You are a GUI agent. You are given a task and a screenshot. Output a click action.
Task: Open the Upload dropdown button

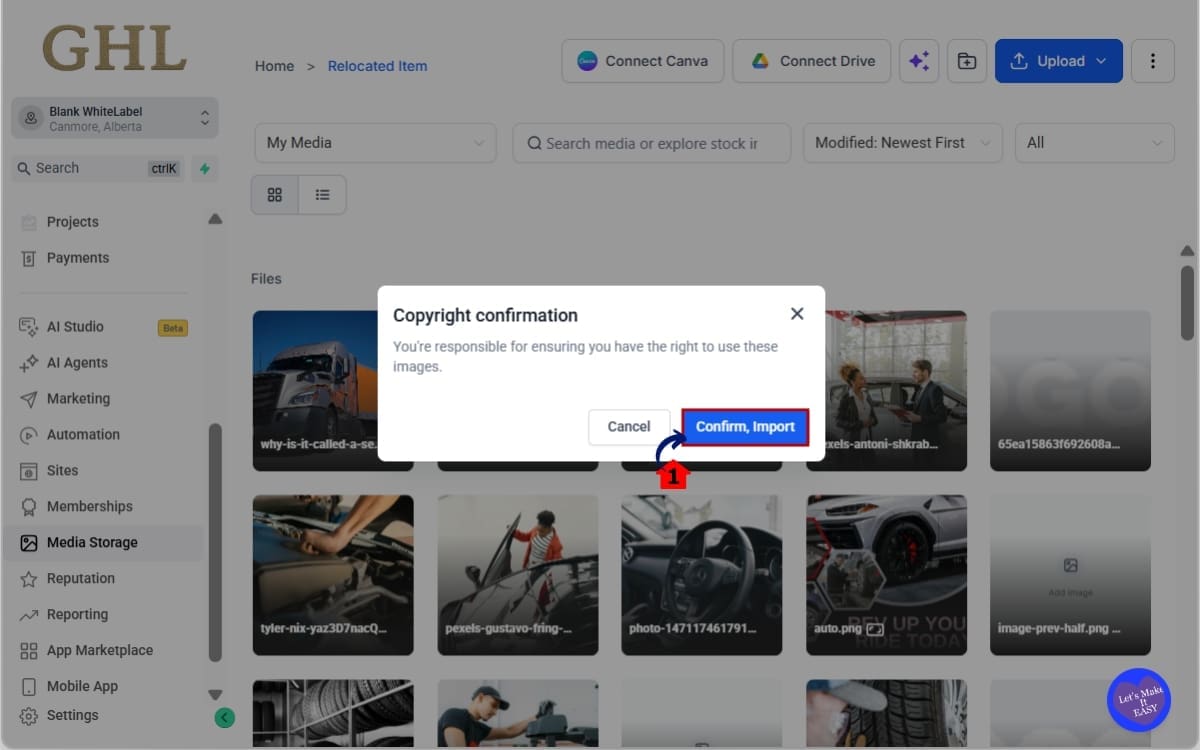click(1059, 61)
